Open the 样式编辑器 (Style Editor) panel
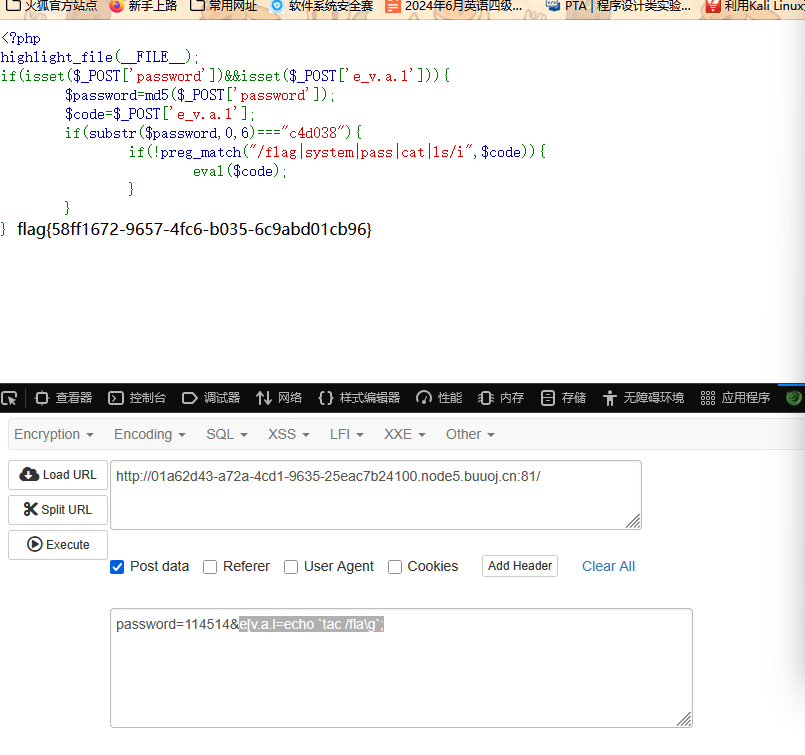 pyautogui.click(x=359, y=398)
